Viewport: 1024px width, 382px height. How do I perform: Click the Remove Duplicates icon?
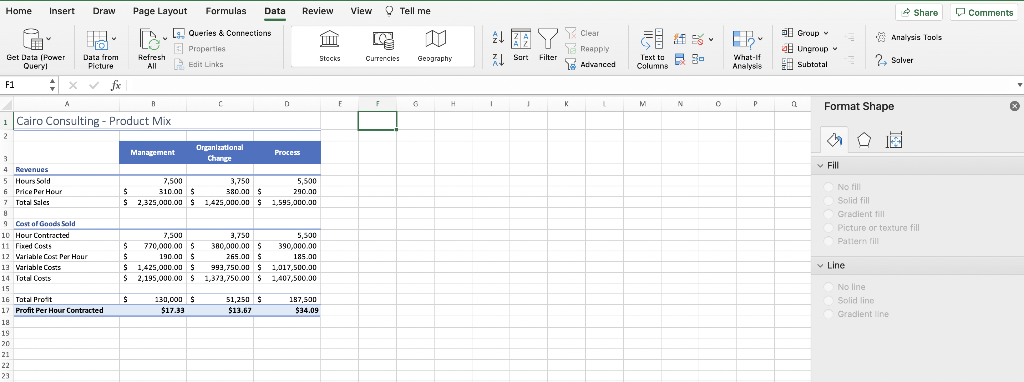point(679,60)
